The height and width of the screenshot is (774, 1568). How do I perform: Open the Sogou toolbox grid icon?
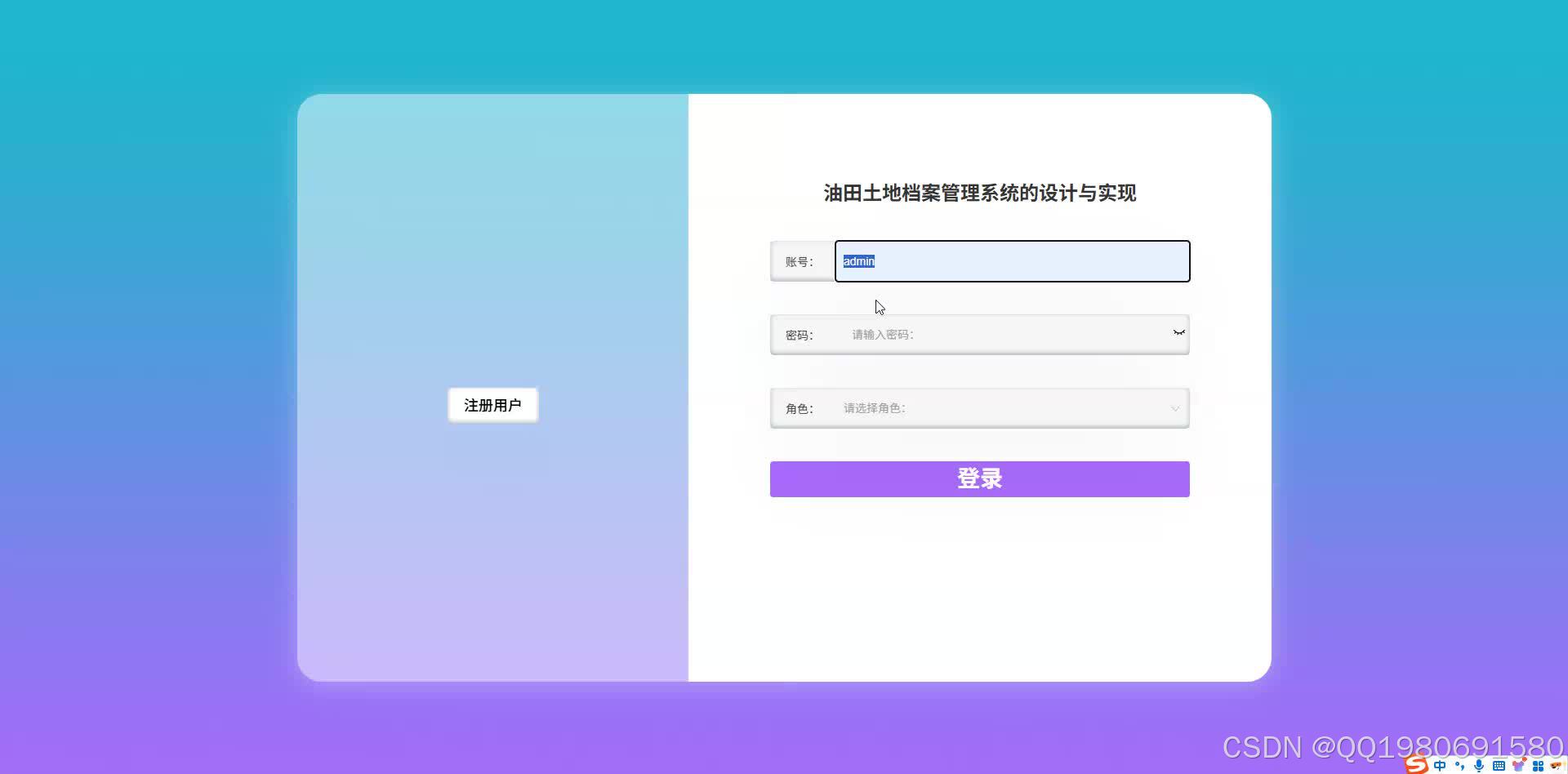coord(1538,765)
